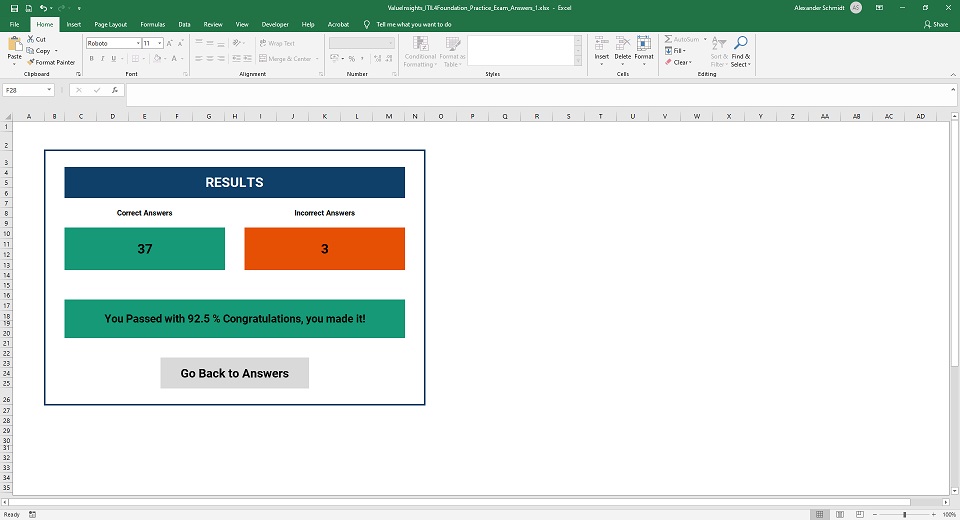Switch to the Formulas tab
Viewport: 960px width, 520px height.
[152, 24]
